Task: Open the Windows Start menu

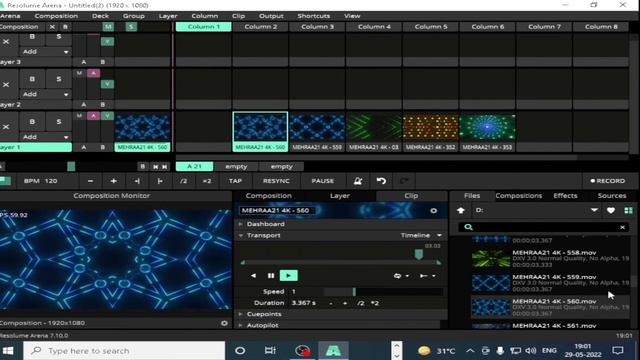Action: point(8,351)
